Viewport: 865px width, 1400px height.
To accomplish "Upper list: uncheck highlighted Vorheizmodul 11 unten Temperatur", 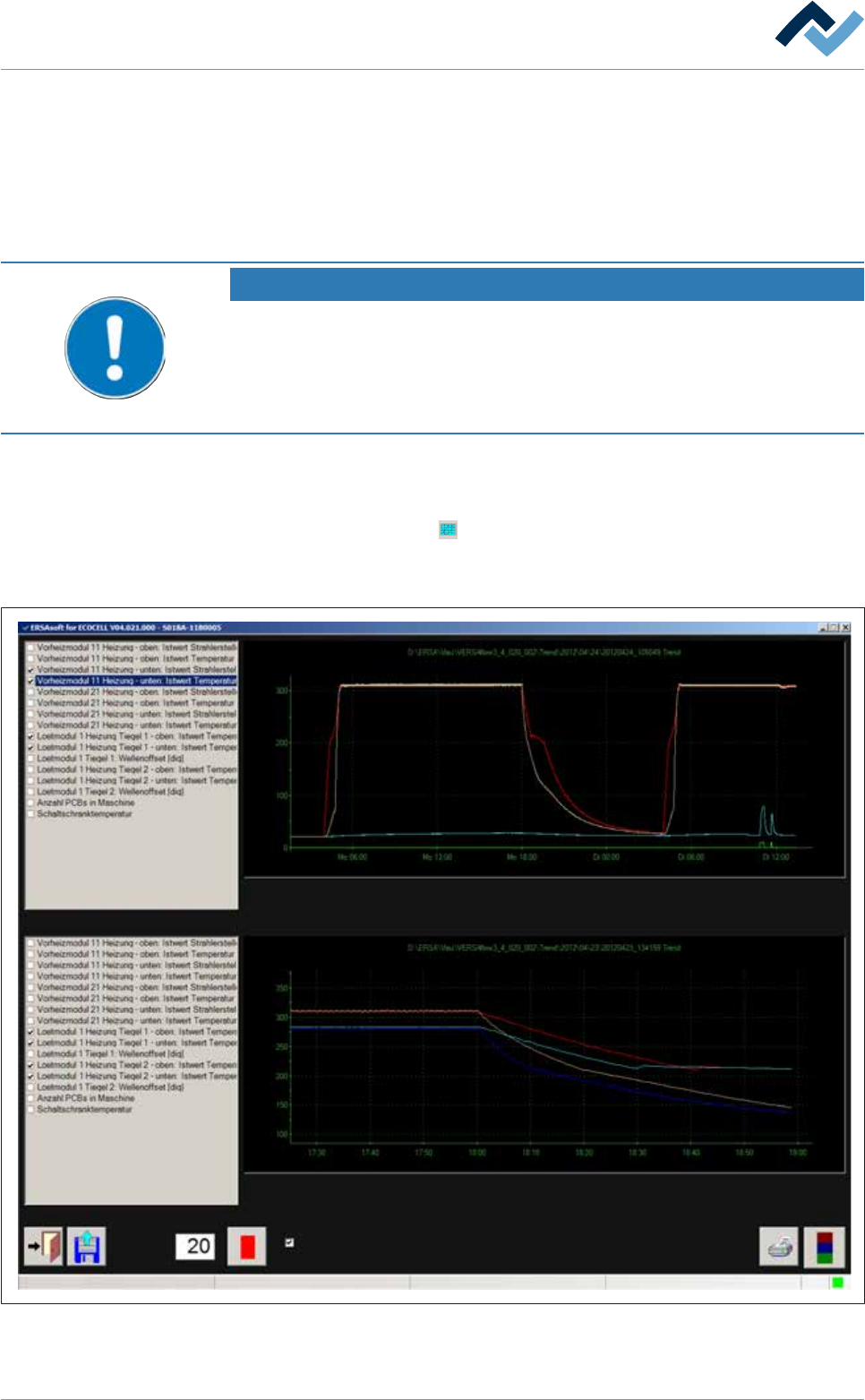I will coord(31,681).
